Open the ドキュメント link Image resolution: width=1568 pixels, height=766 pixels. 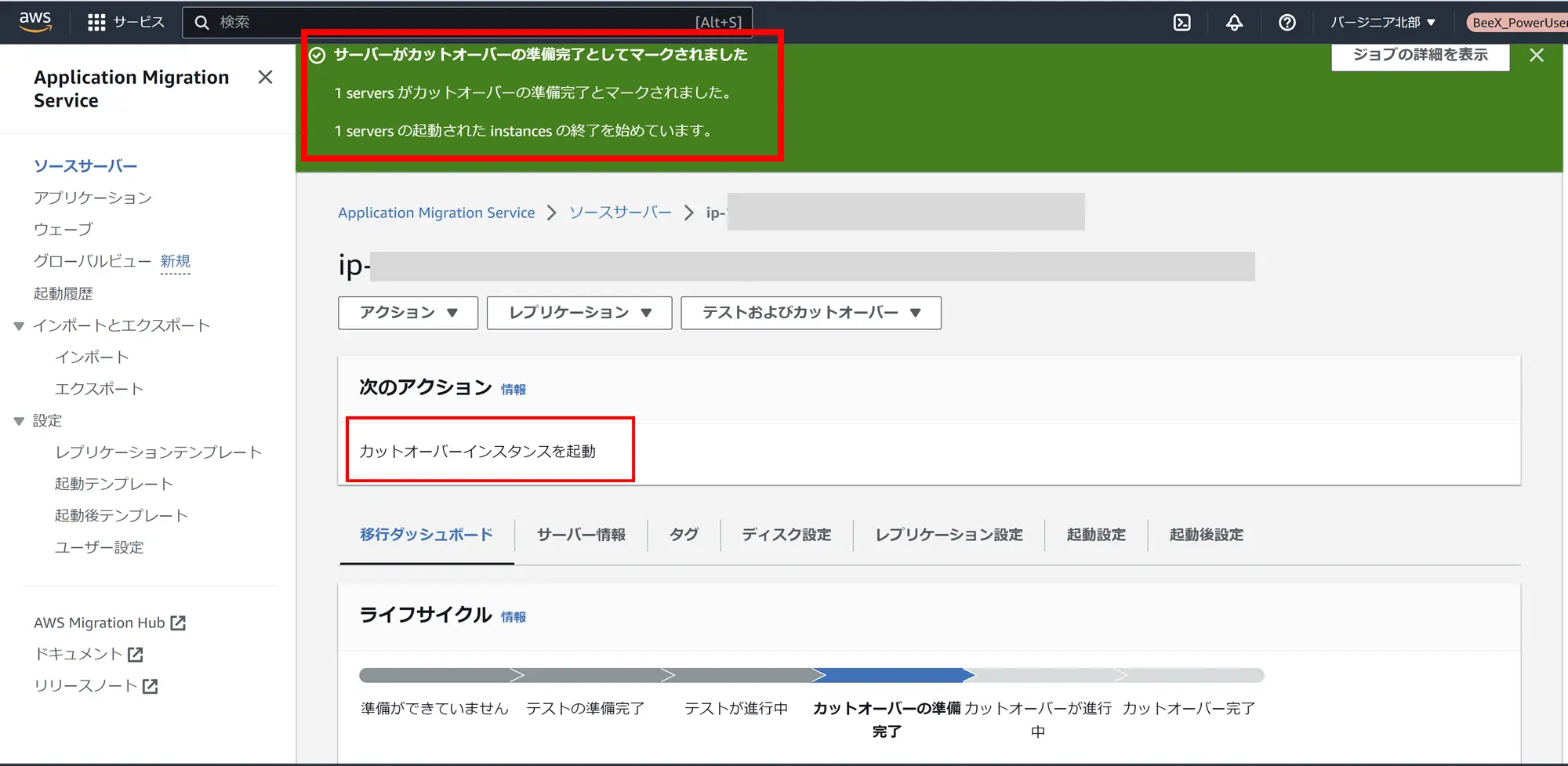point(78,654)
